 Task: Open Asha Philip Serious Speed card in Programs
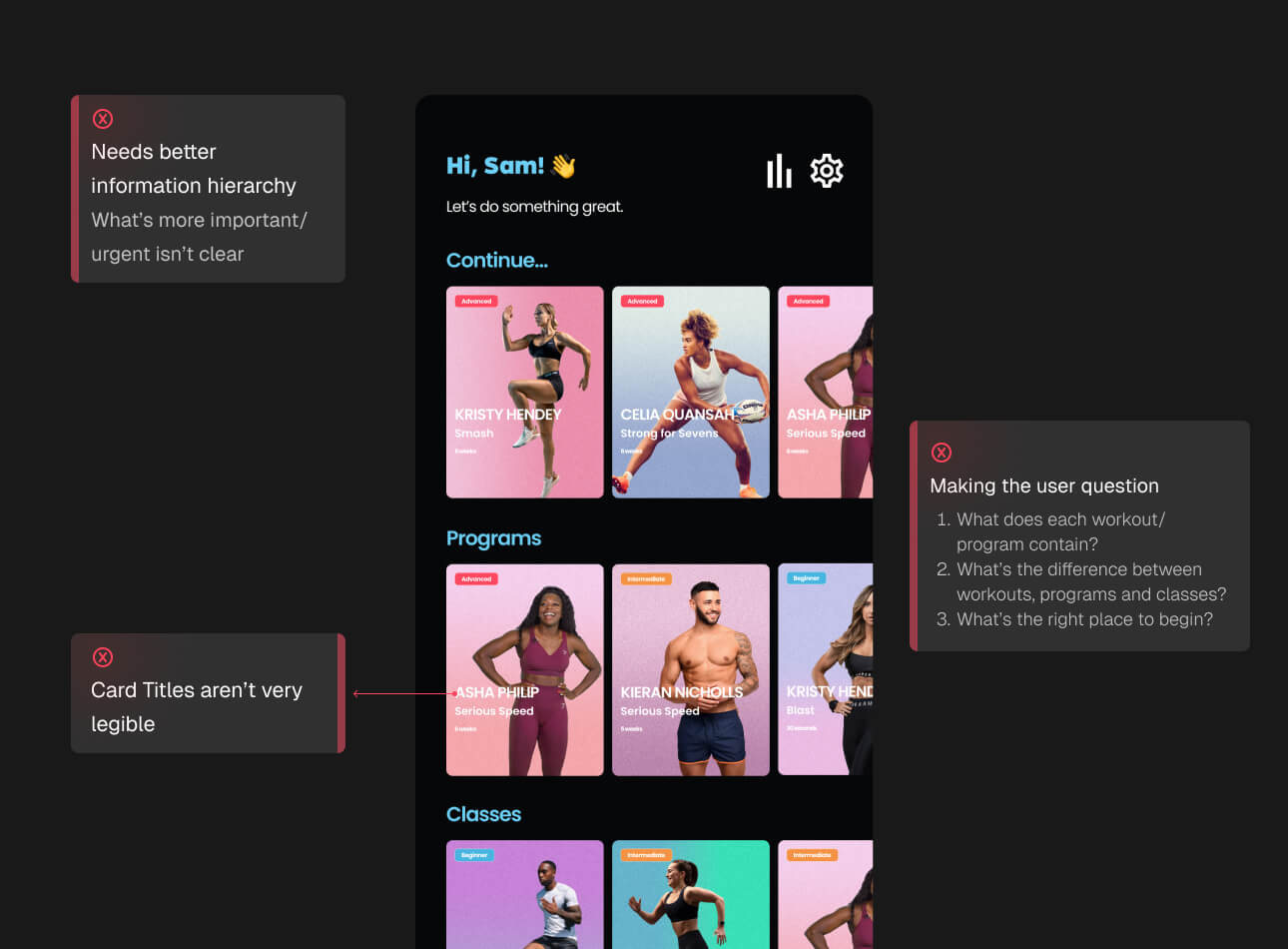[525, 669]
